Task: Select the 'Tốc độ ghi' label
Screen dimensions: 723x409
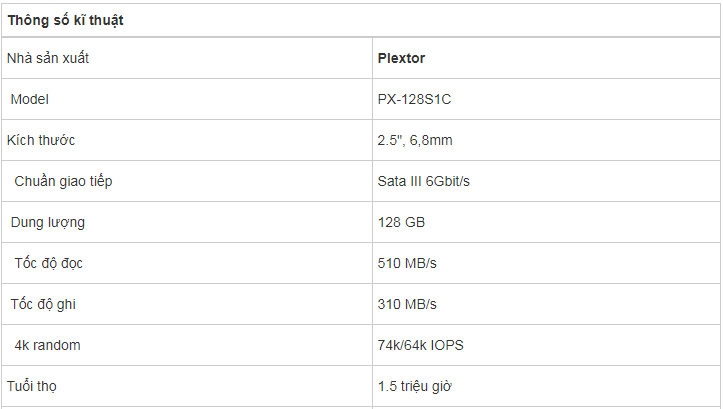Action: coord(43,304)
